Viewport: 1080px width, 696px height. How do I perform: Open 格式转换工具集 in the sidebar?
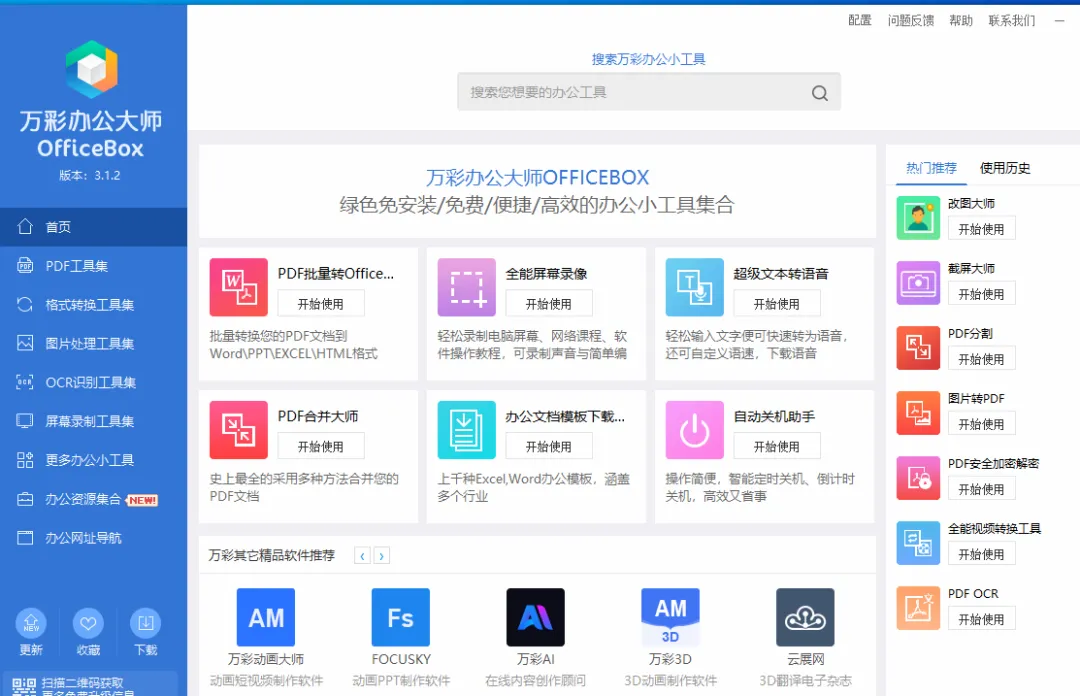coord(94,305)
